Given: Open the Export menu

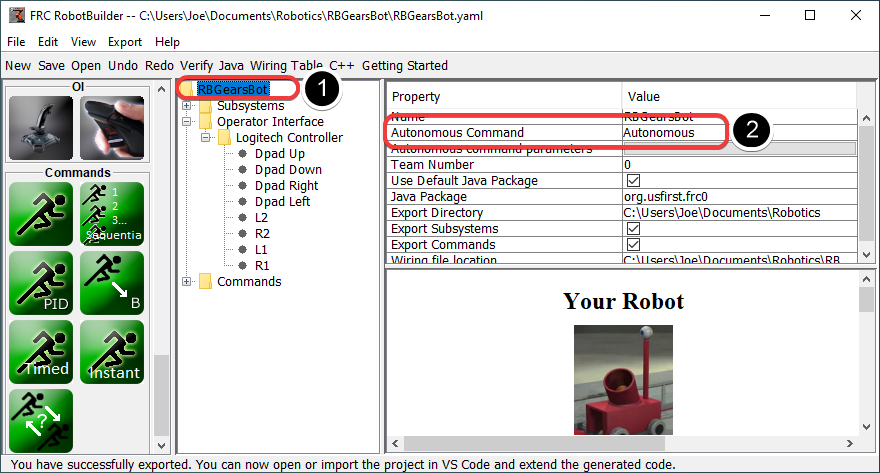Looking at the screenshot, I should pyautogui.click(x=125, y=42).
